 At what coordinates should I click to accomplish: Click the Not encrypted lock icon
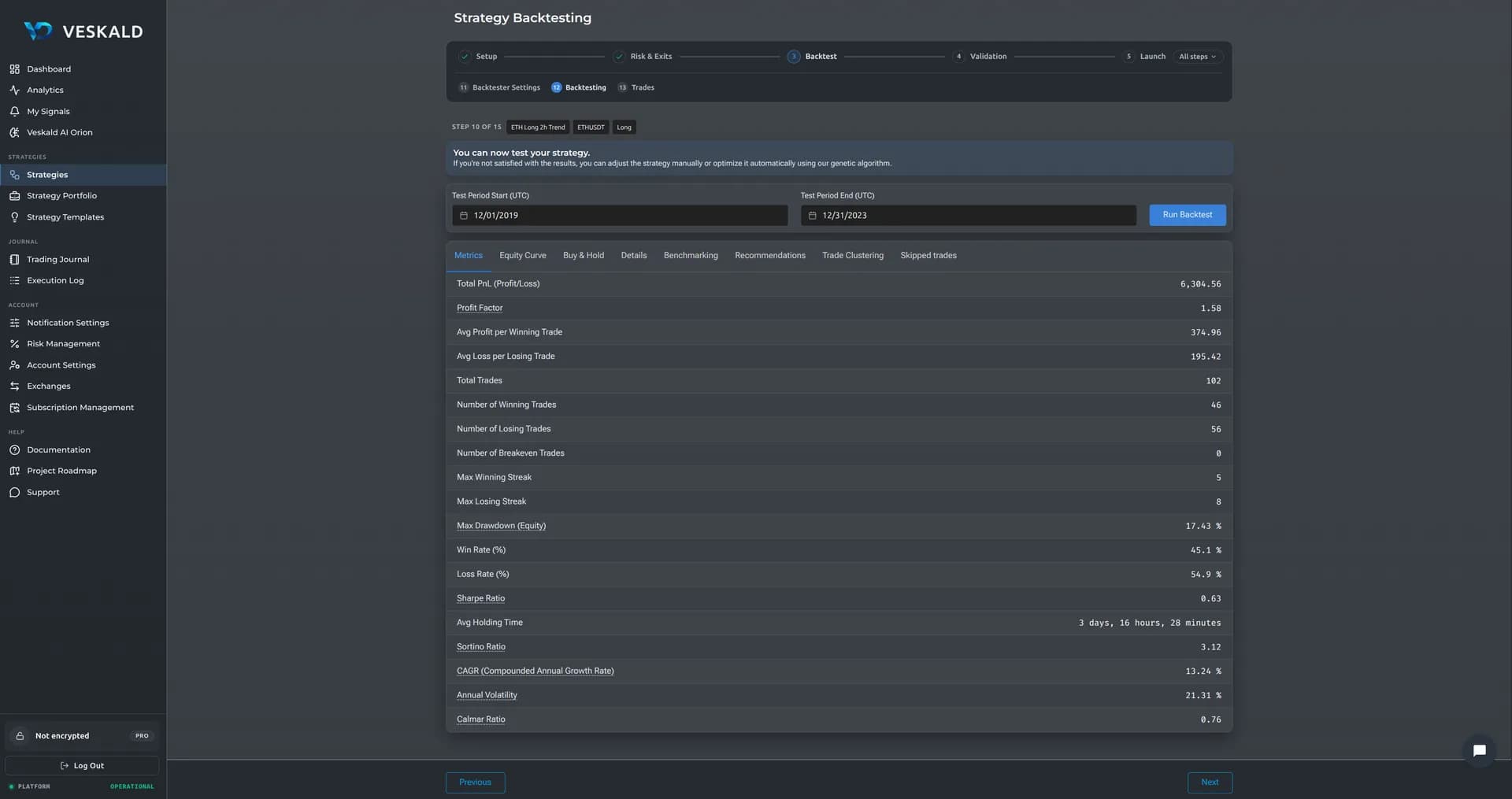[x=20, y=736]
